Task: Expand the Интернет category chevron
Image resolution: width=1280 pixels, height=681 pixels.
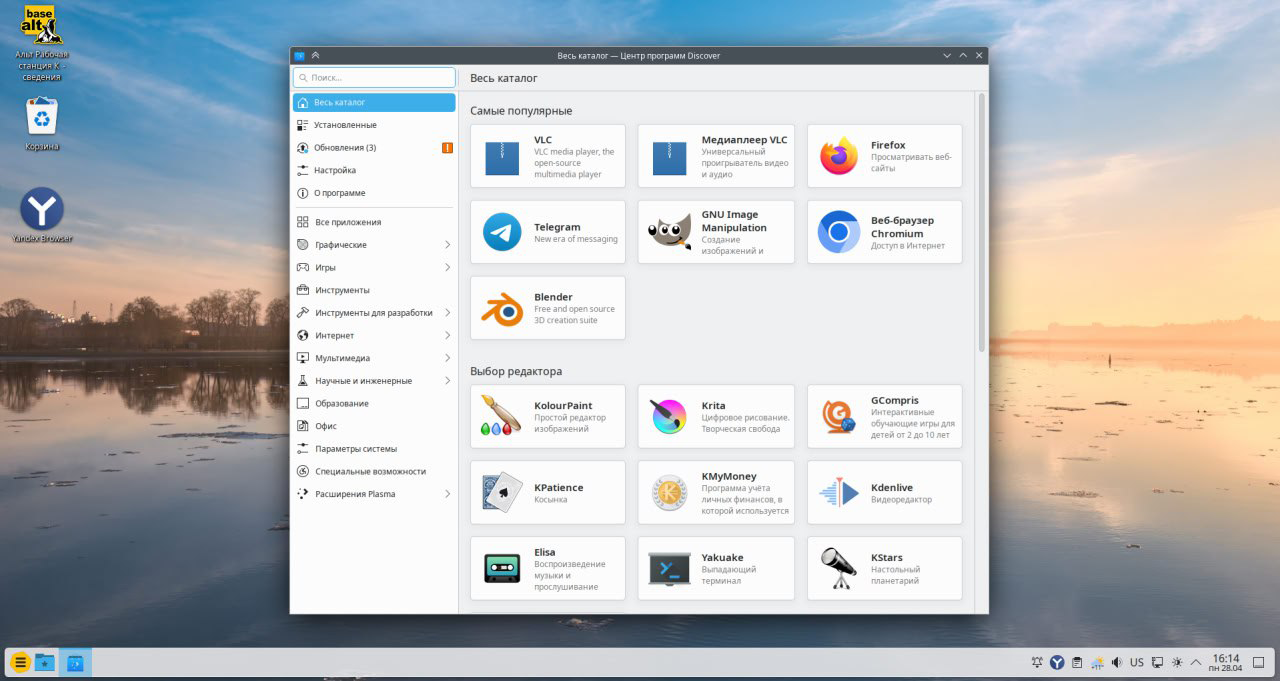Action: [x=447, y=336]
